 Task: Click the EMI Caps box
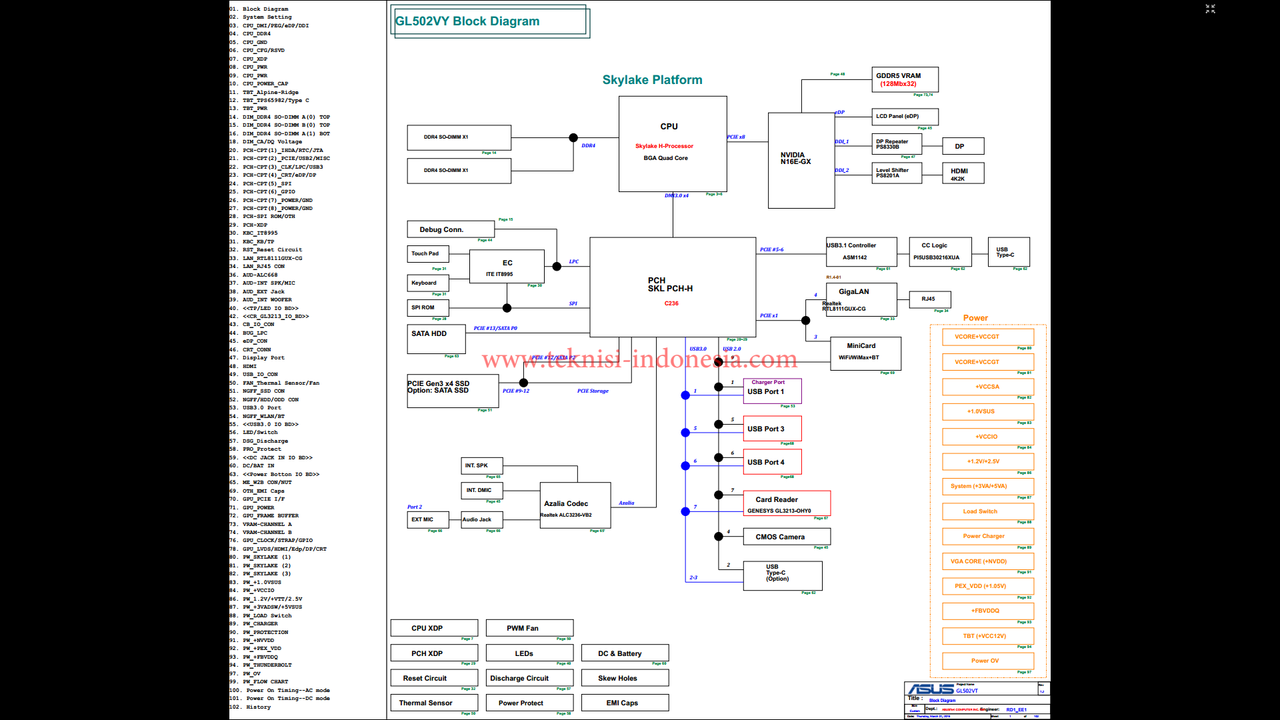(625, 702)
